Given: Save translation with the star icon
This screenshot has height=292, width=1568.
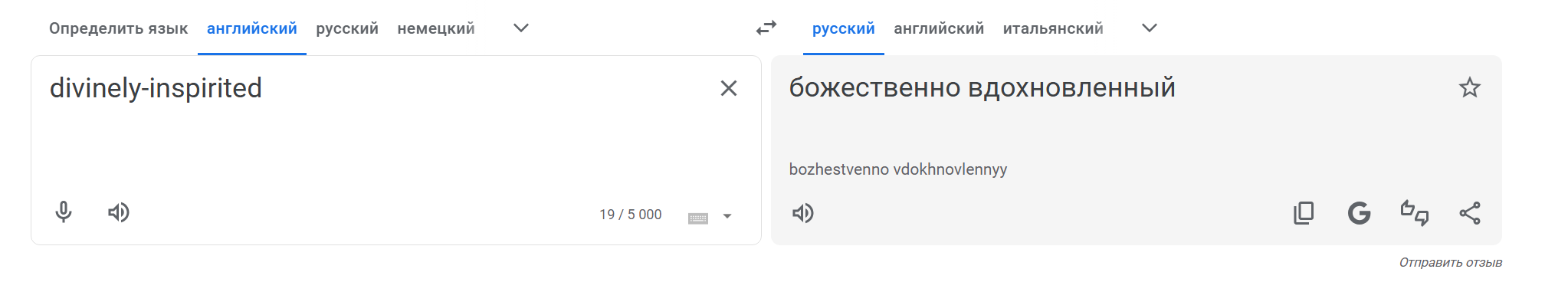Looking at the screenshot, I should [x=1470, y=87].
